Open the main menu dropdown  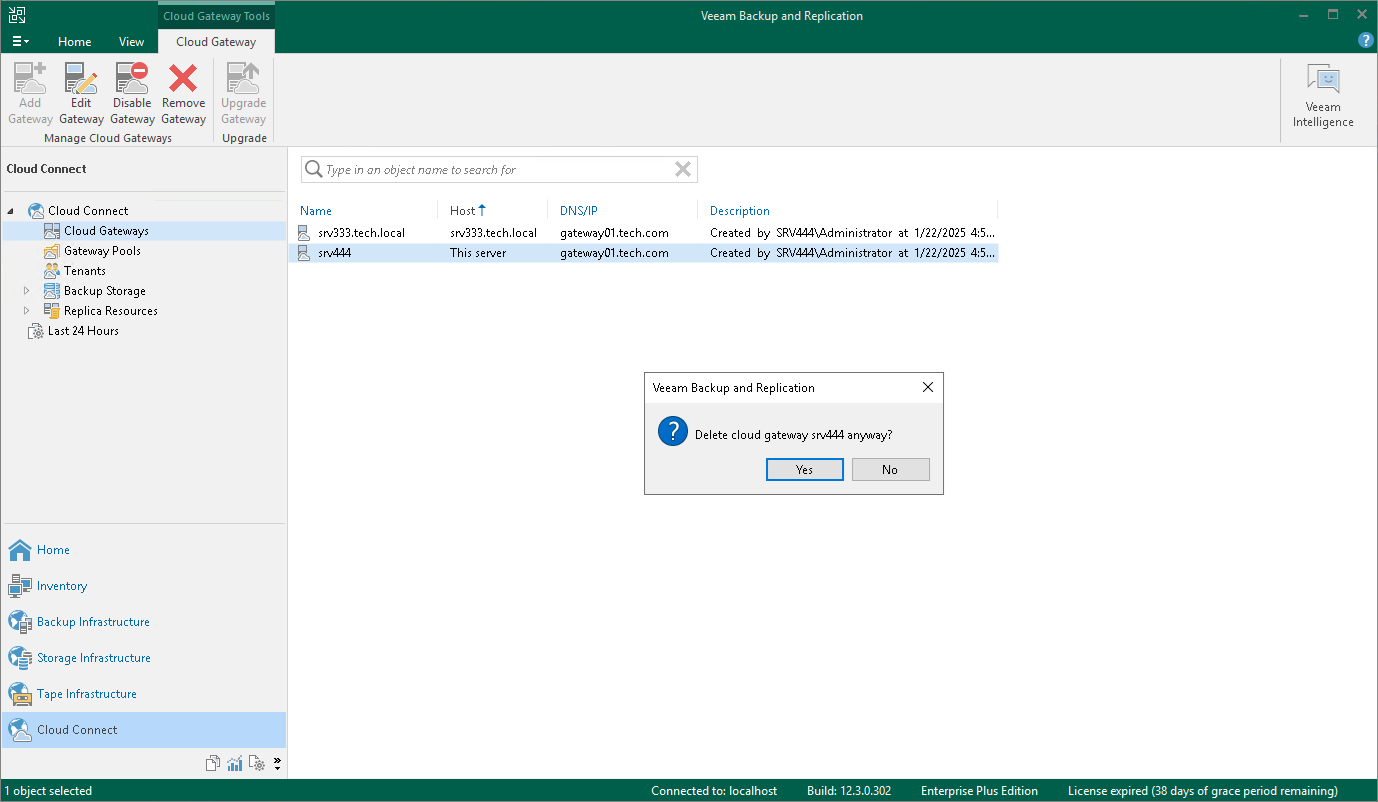click(20, 41)
